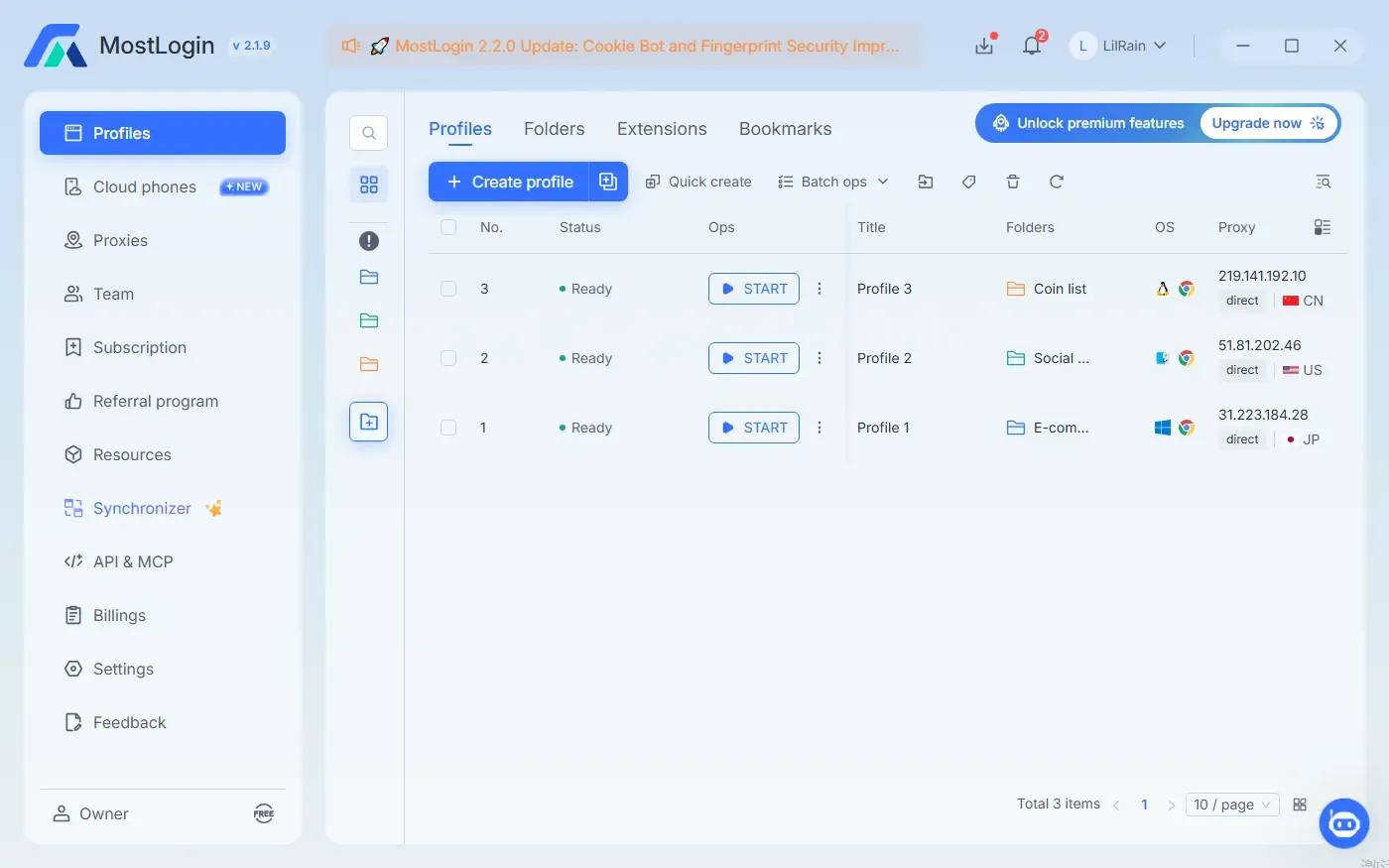Go to the previous page arrow
Screen dimensions: 1389x868
(x=1116, y=805)
